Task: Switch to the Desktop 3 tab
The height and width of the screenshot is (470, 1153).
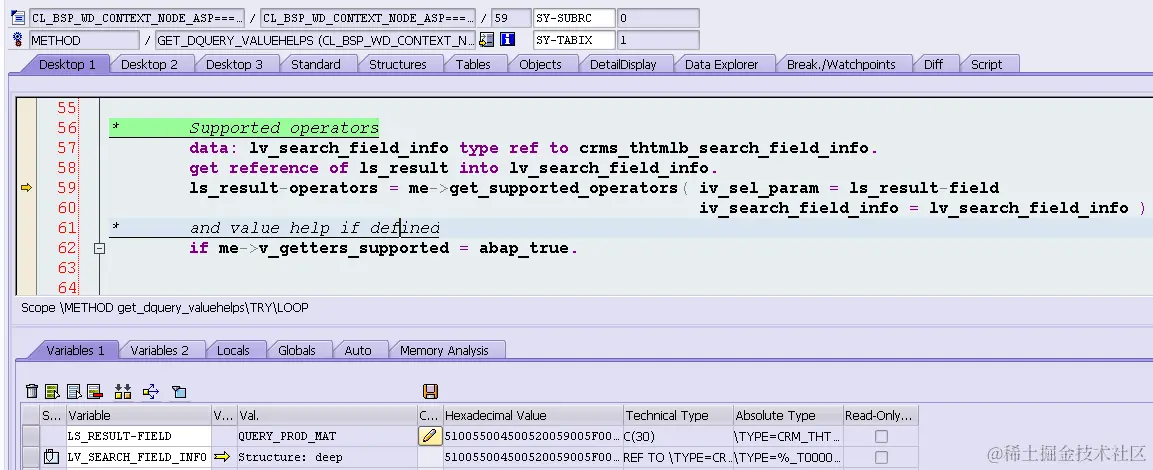Action: 234,65
